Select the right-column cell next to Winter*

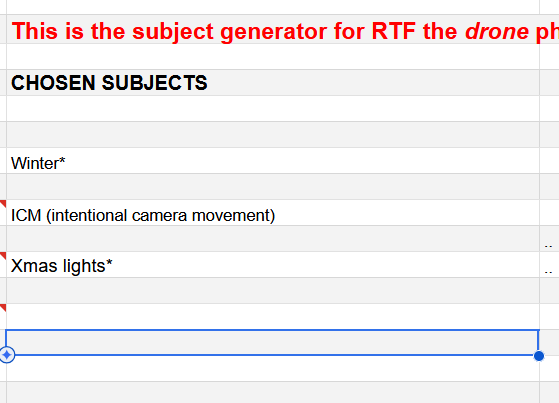point(549,161)
